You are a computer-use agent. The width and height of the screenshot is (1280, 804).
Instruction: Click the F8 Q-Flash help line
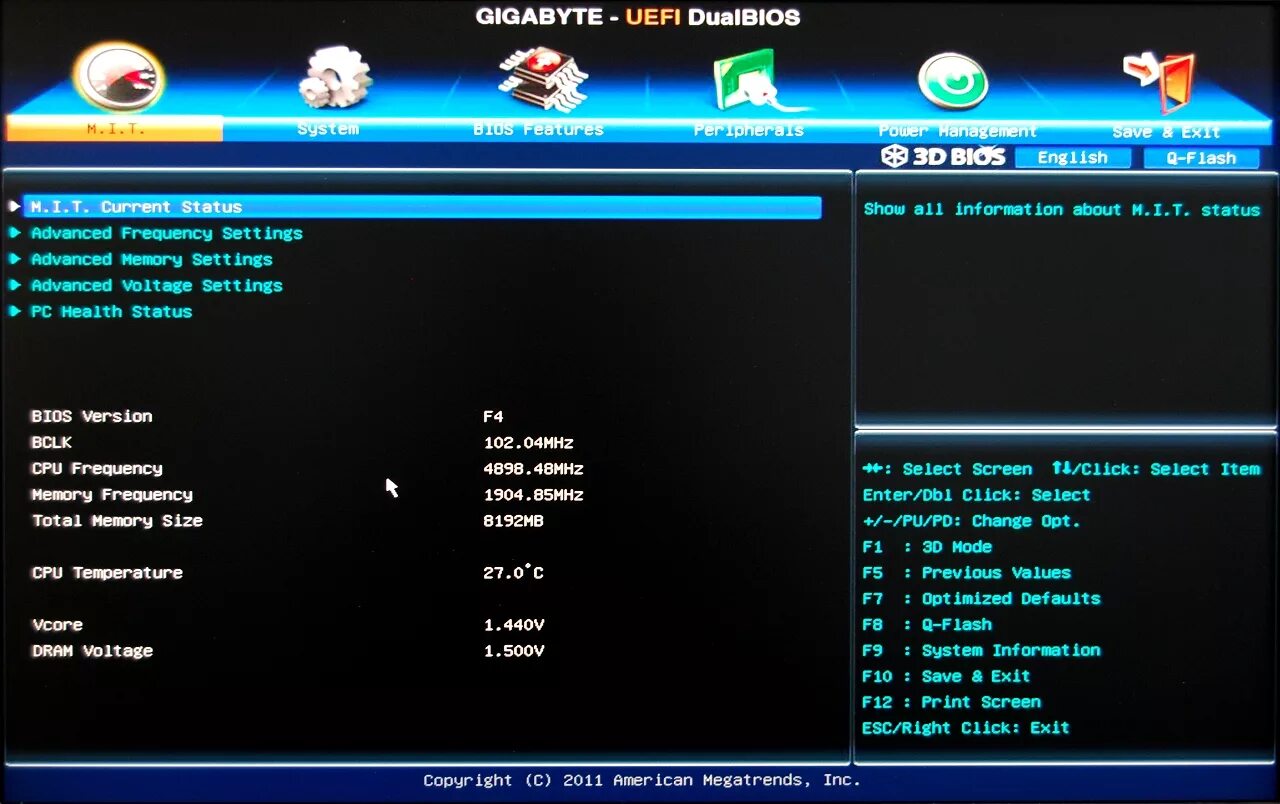927,625
